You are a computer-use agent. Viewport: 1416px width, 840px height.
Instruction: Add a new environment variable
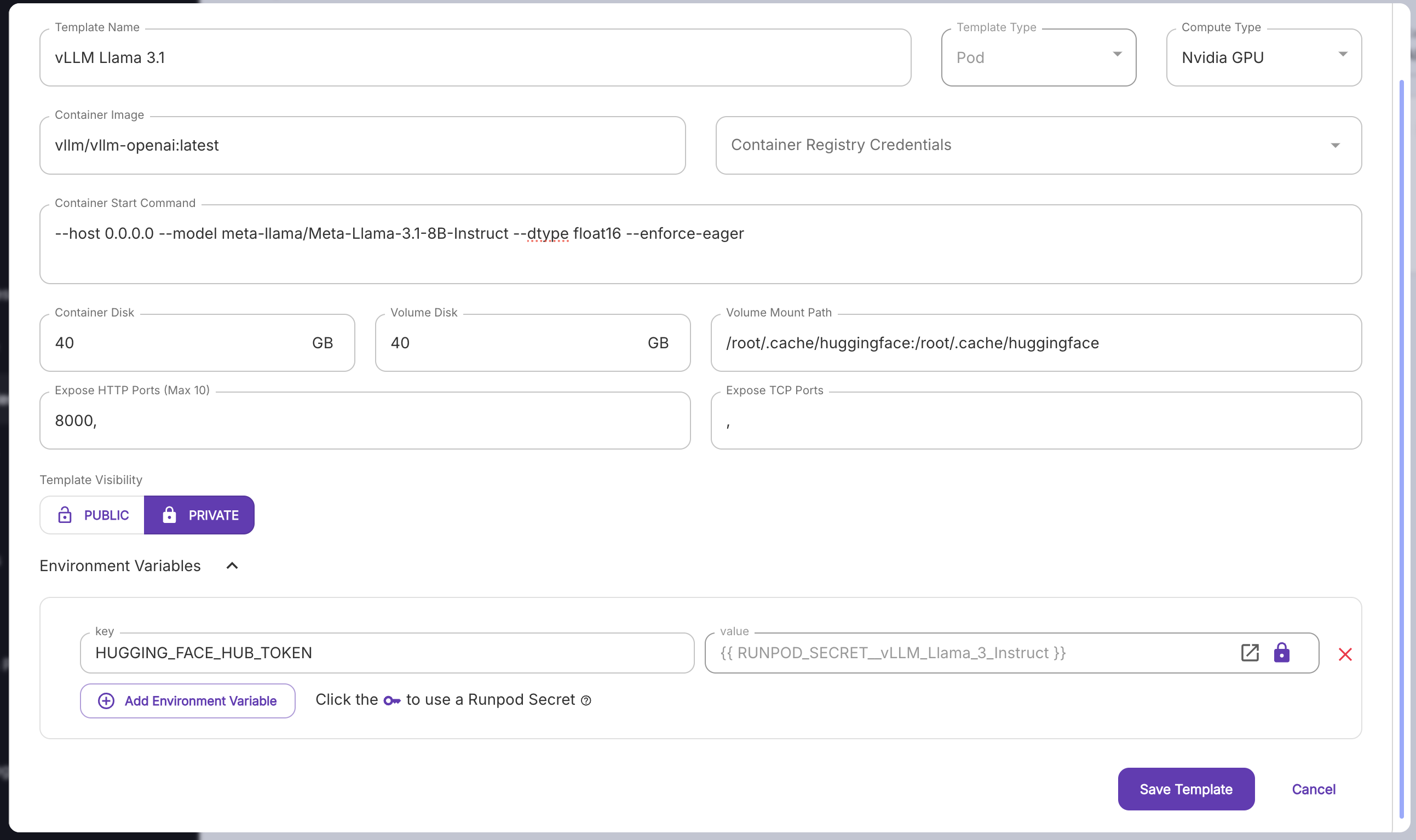coord(188,701)
